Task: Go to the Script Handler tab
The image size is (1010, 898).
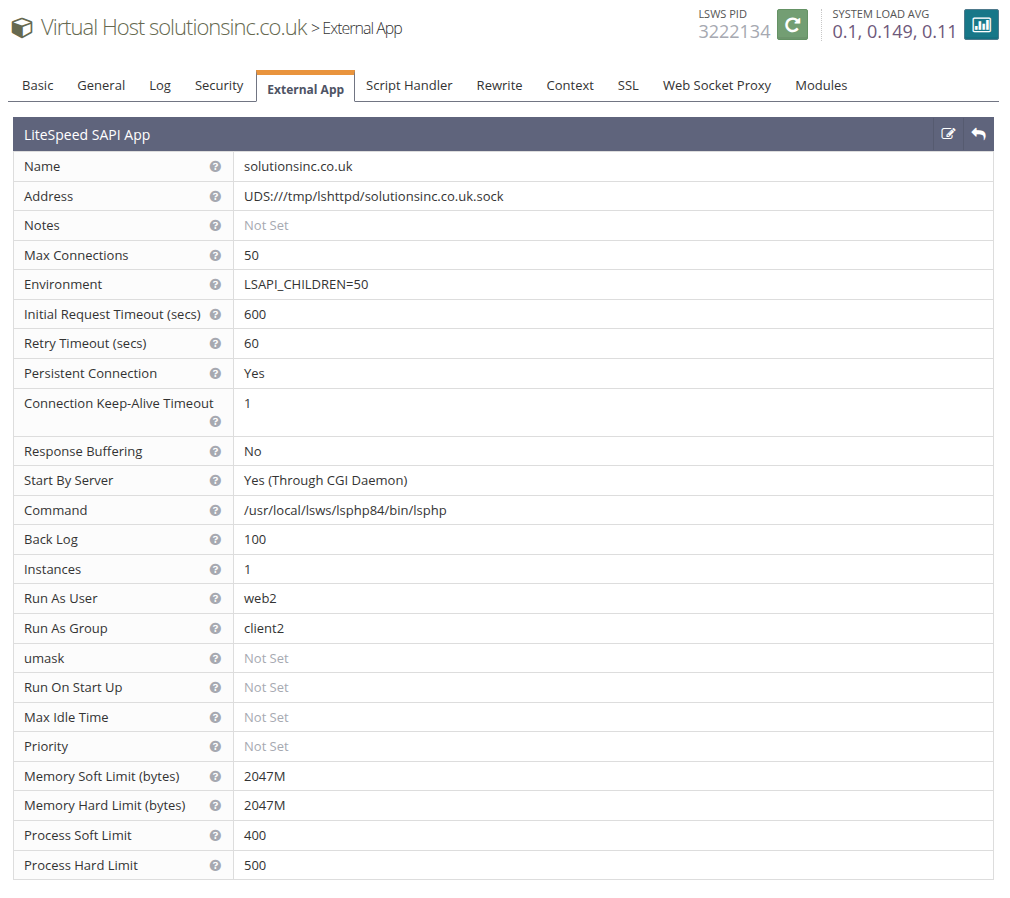Action: pyautogui.click(x=409, y=86)
